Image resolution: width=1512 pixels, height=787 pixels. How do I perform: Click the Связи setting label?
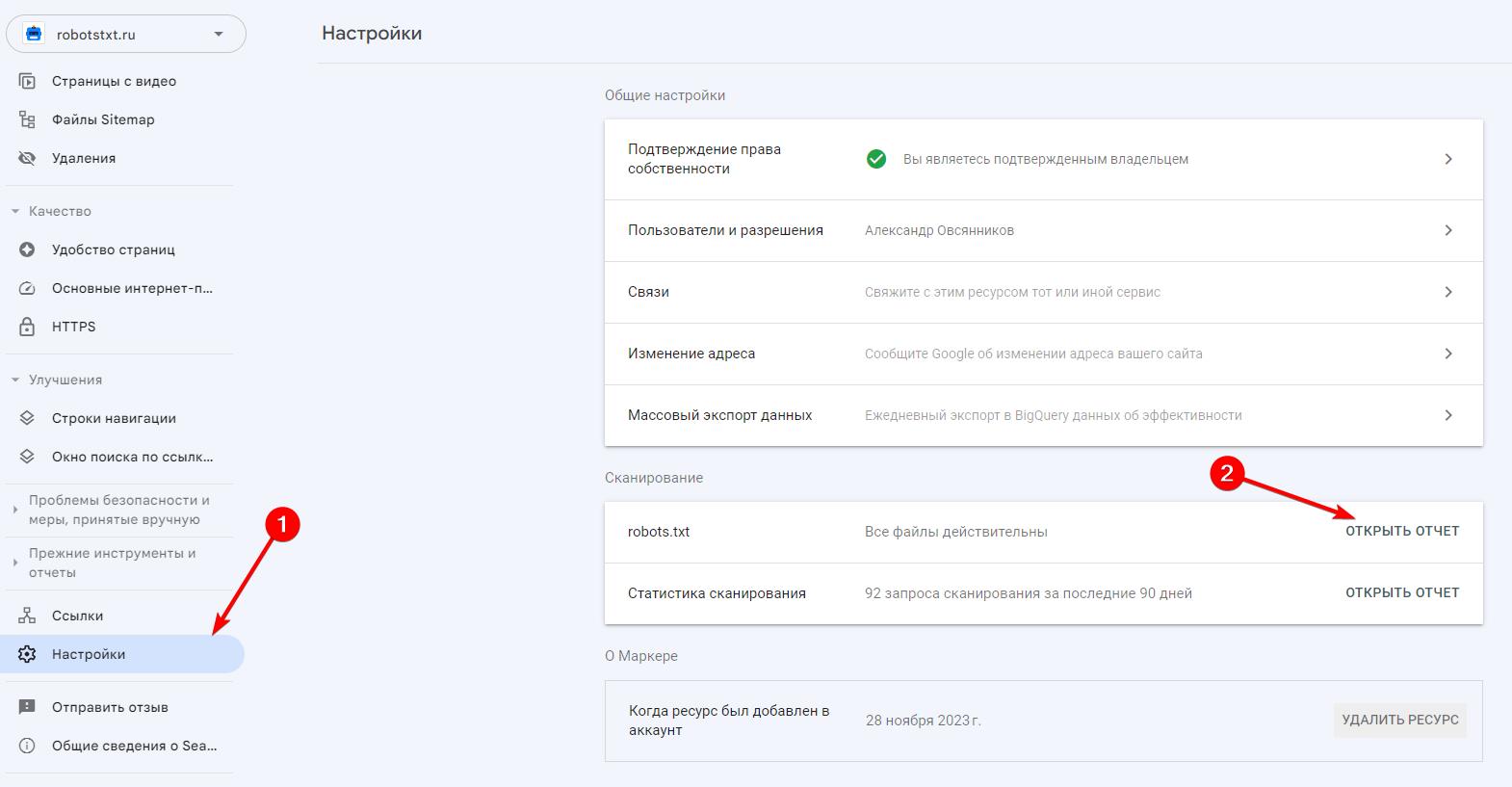648,292
